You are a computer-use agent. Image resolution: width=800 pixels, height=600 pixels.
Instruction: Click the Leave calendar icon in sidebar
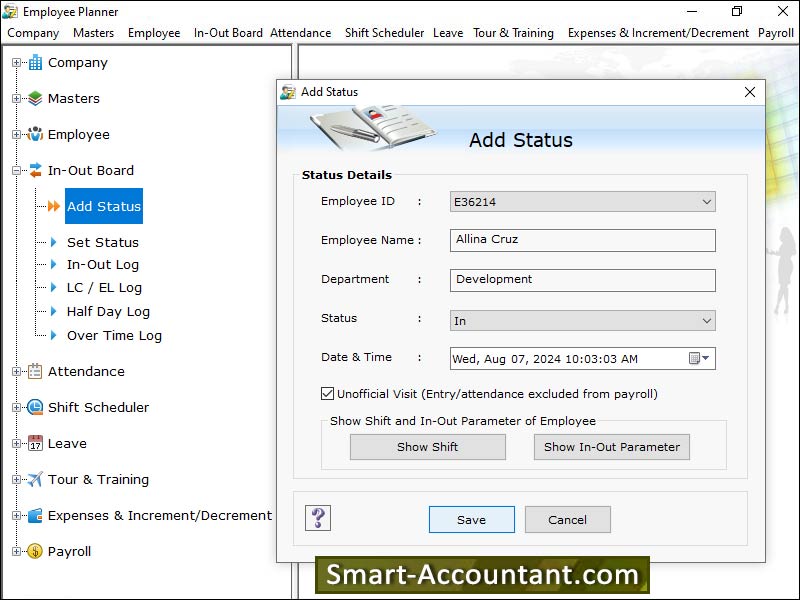point(35,444)
